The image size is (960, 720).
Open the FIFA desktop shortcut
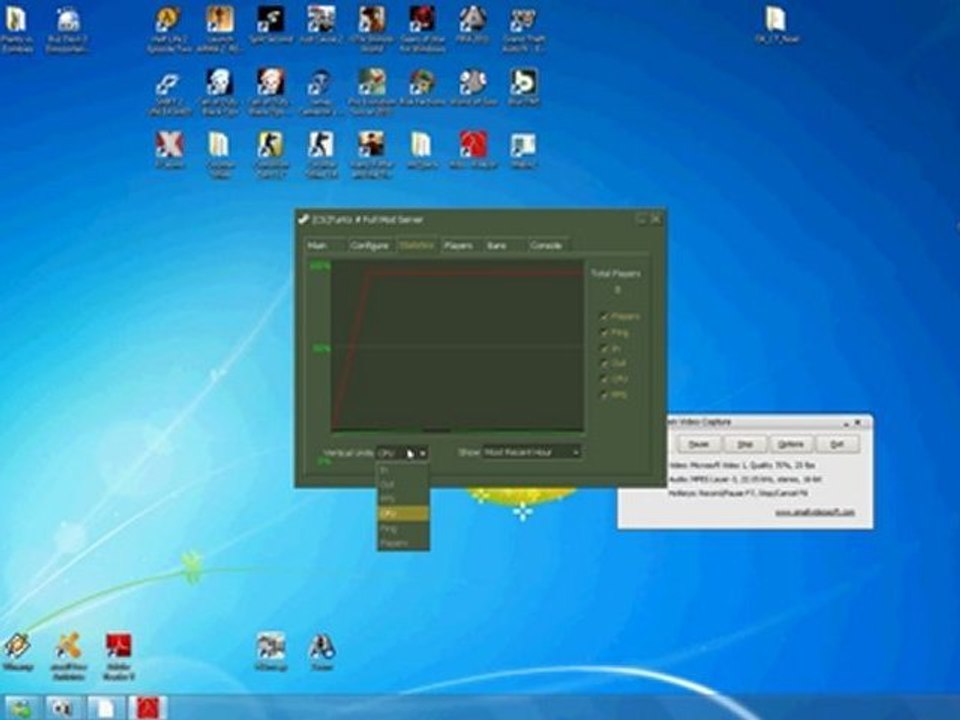pyautogui.click(x=473, y=26)
